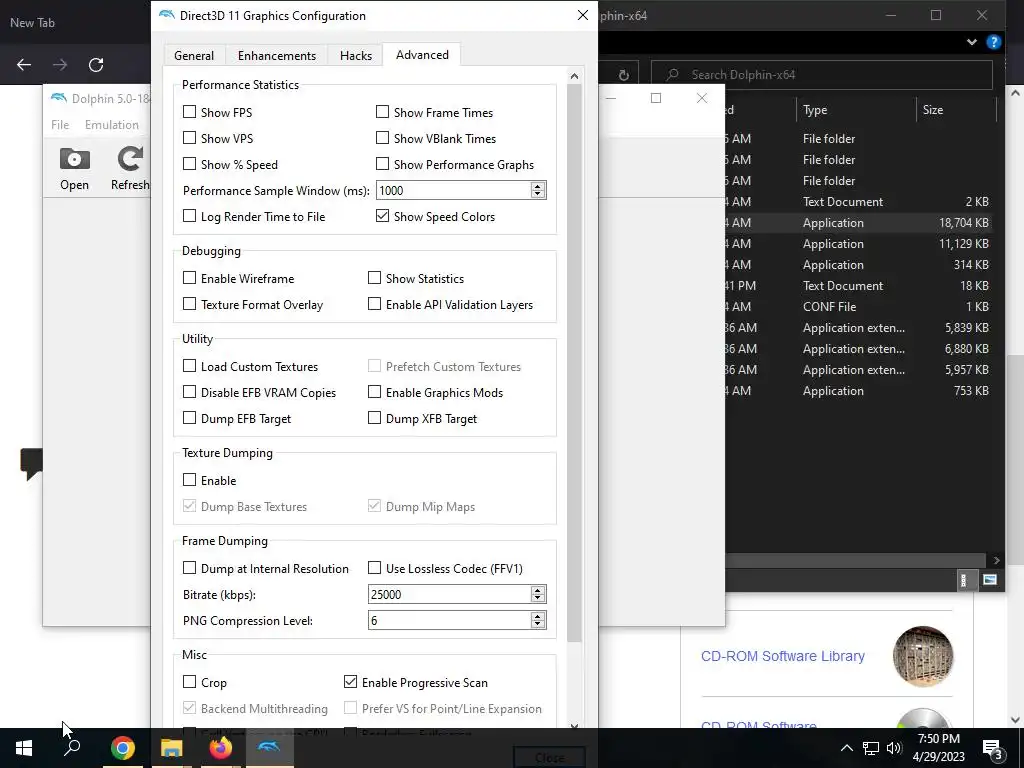The width and height of the screenshot is (1024, 768).
Task: Click the taskbar clock and date
Action: (938, 748)
